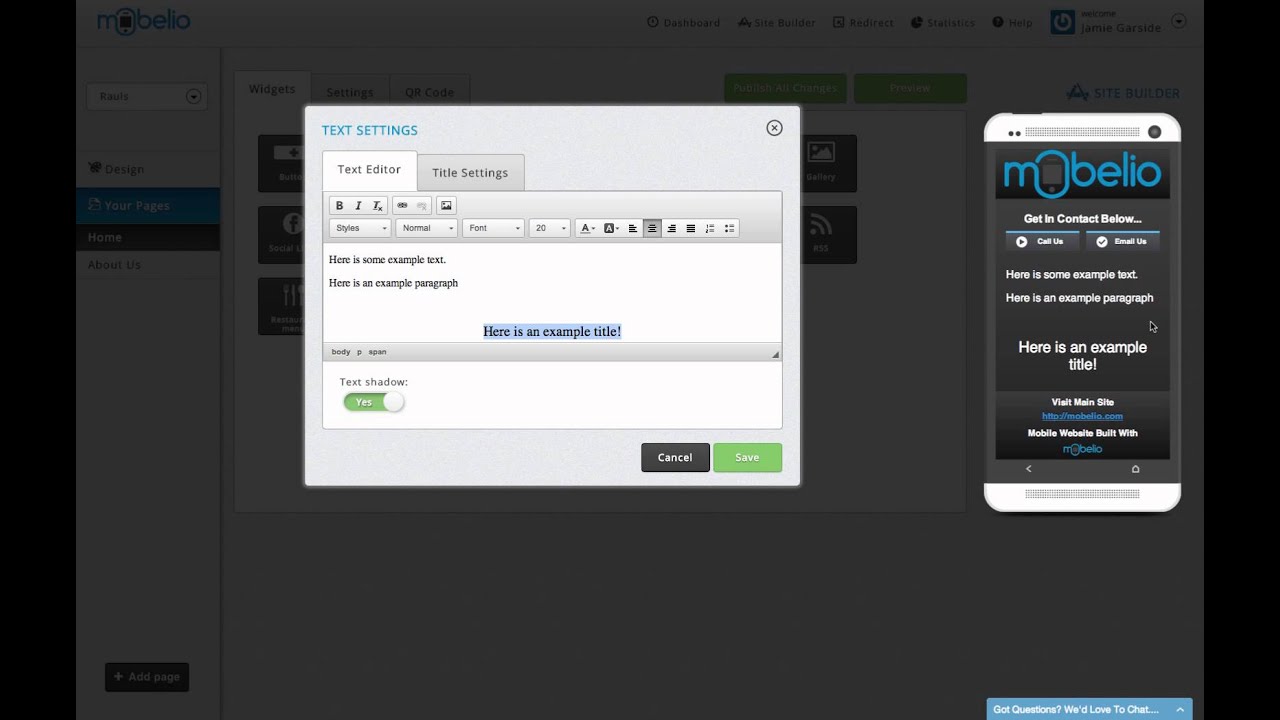Click Email Us in phone preview

(x=1122, y=241)
